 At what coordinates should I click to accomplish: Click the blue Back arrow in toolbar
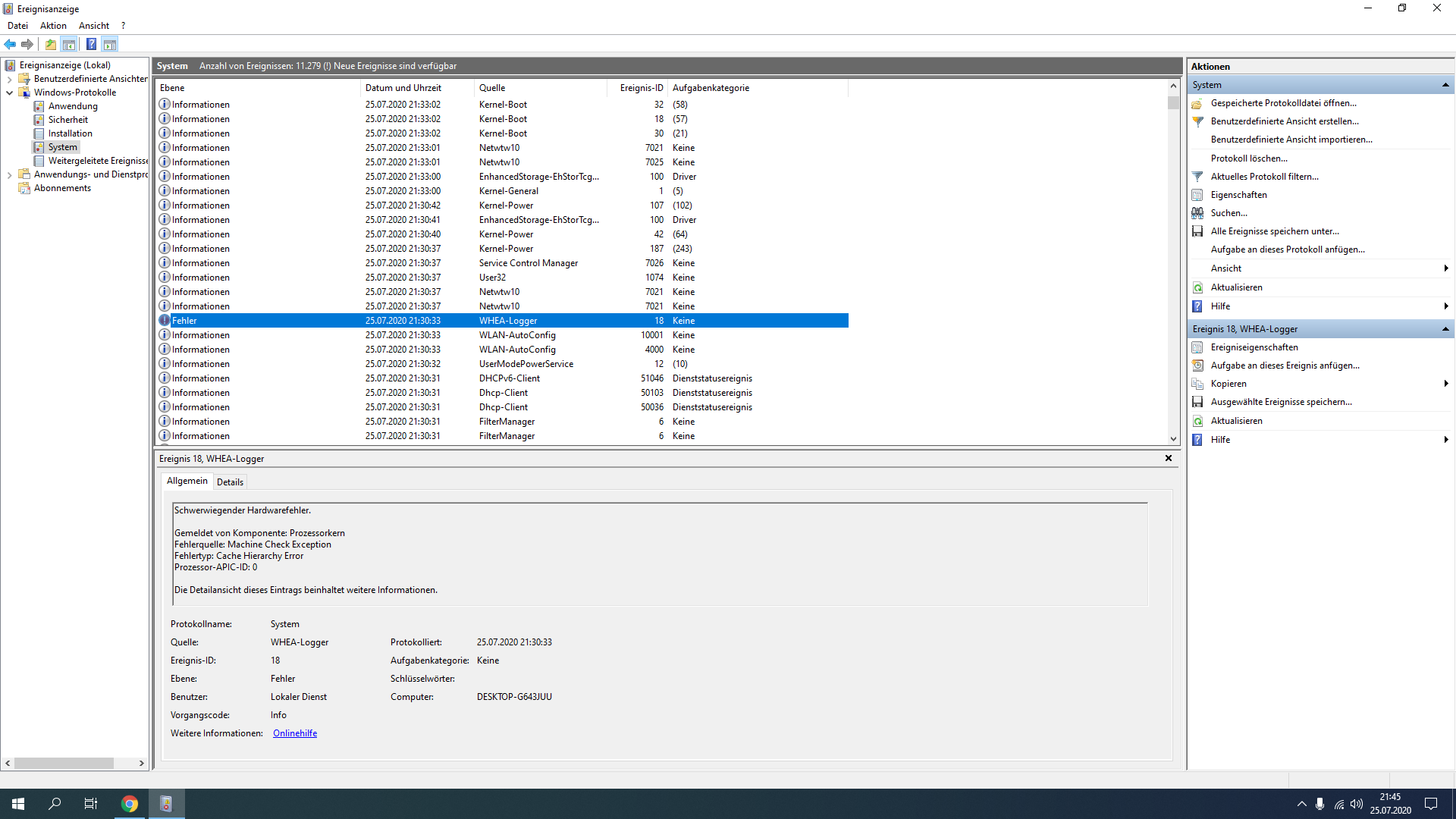pos(10,44)
